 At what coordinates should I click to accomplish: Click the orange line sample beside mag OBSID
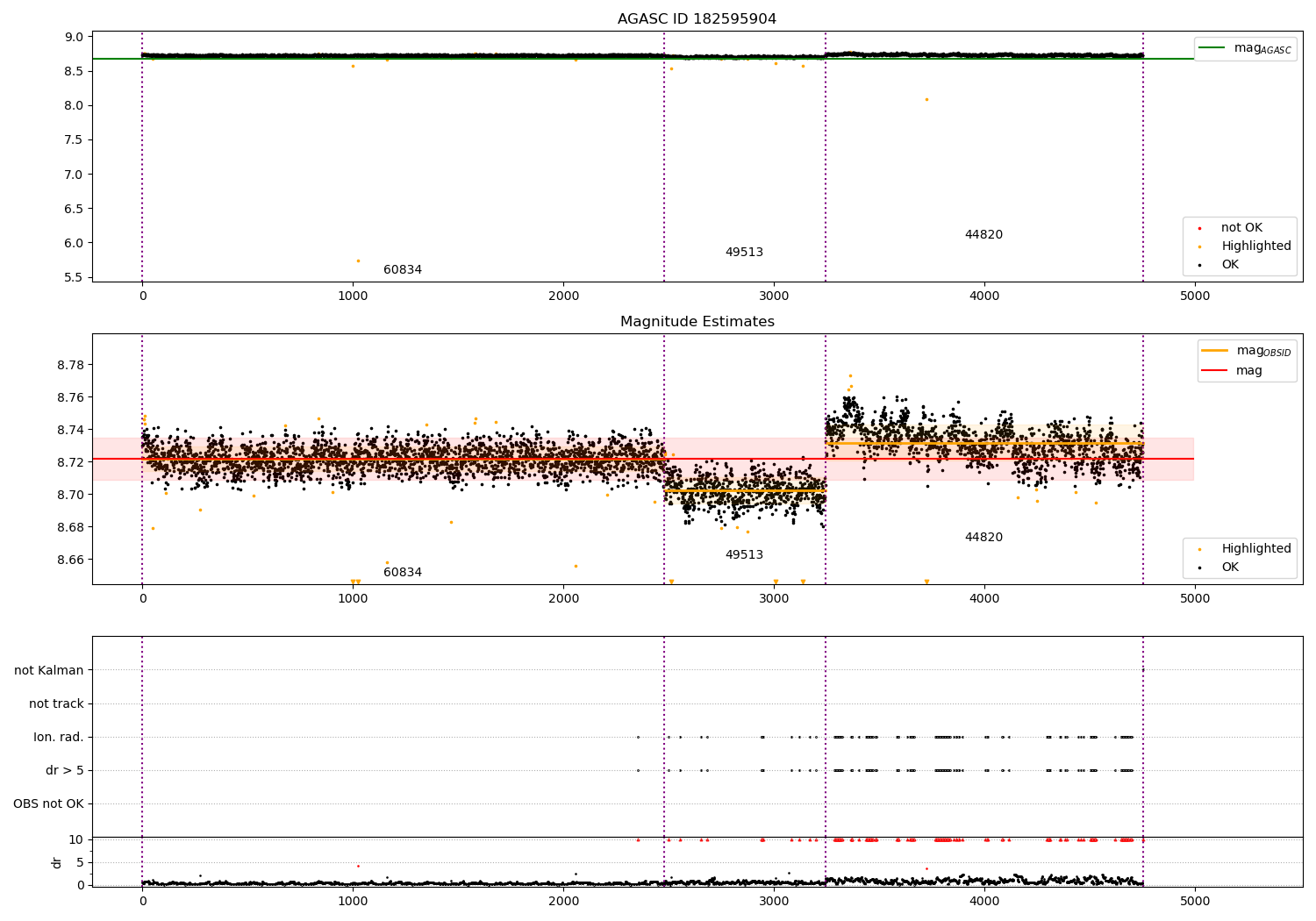[1214, 351]
